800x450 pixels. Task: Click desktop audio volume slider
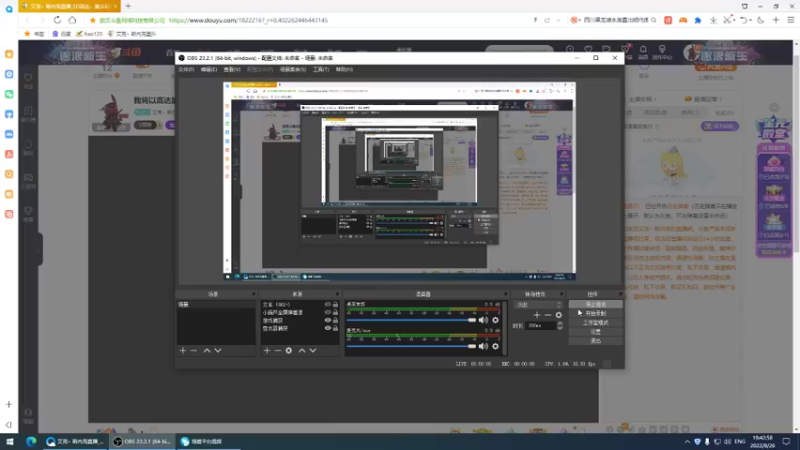pyautogui.click(x=411, y=320)
